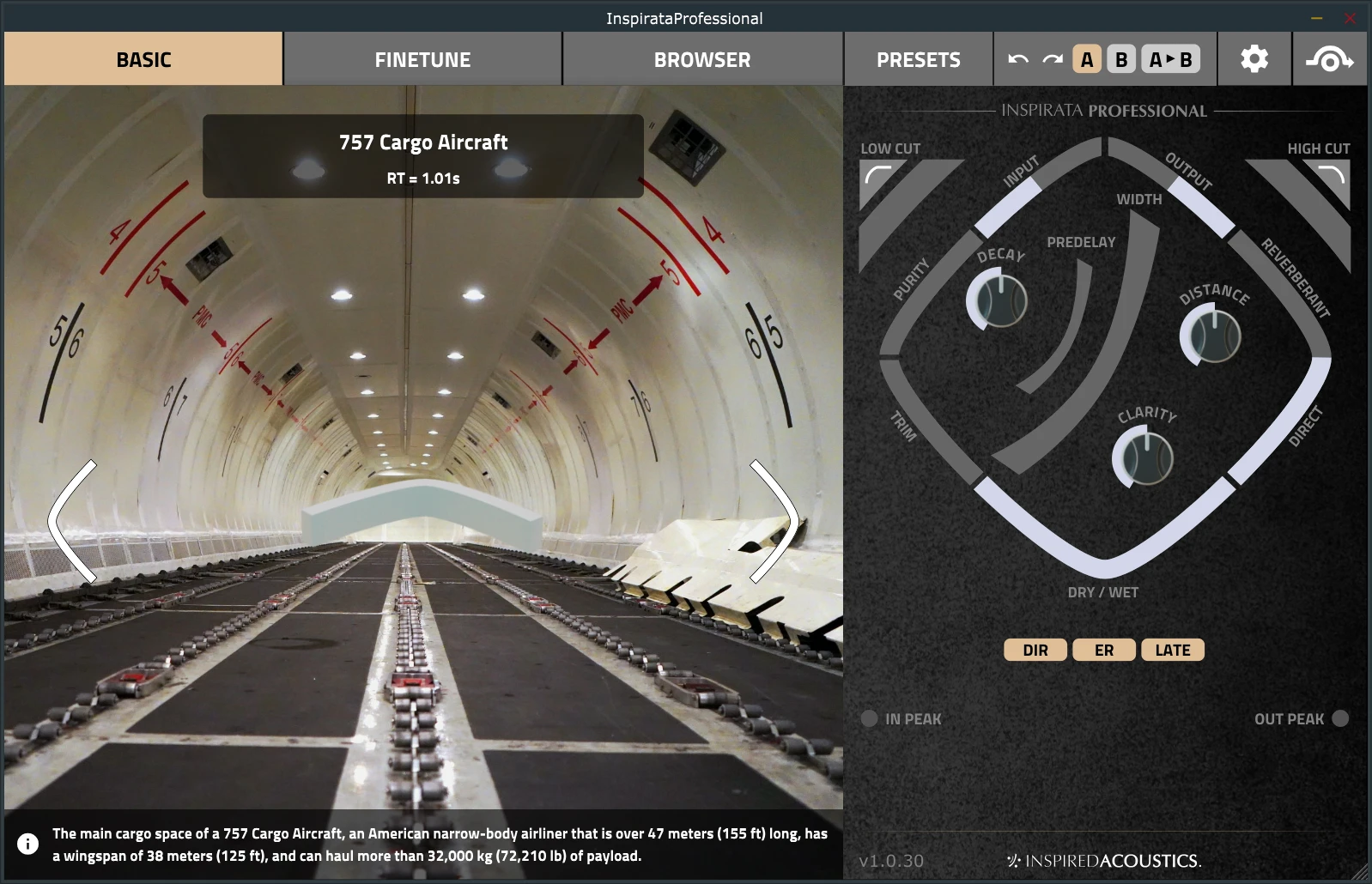Toggle the ER early reflections button
The height and width of the screenshot is (884, 1372).
pos(1104,650)
